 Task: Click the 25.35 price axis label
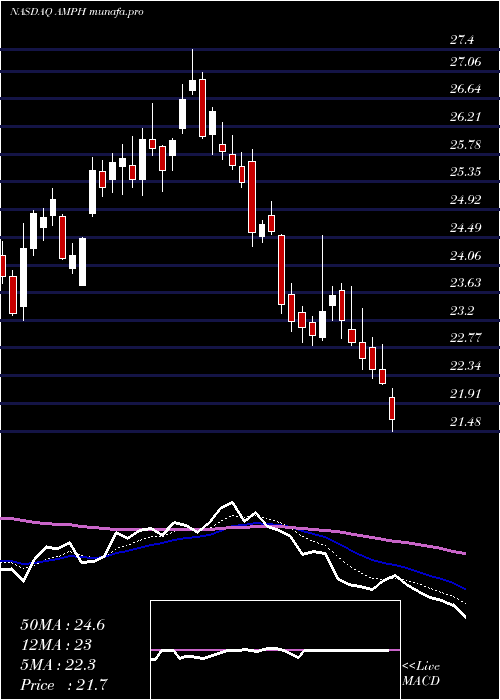click(465, 172)
